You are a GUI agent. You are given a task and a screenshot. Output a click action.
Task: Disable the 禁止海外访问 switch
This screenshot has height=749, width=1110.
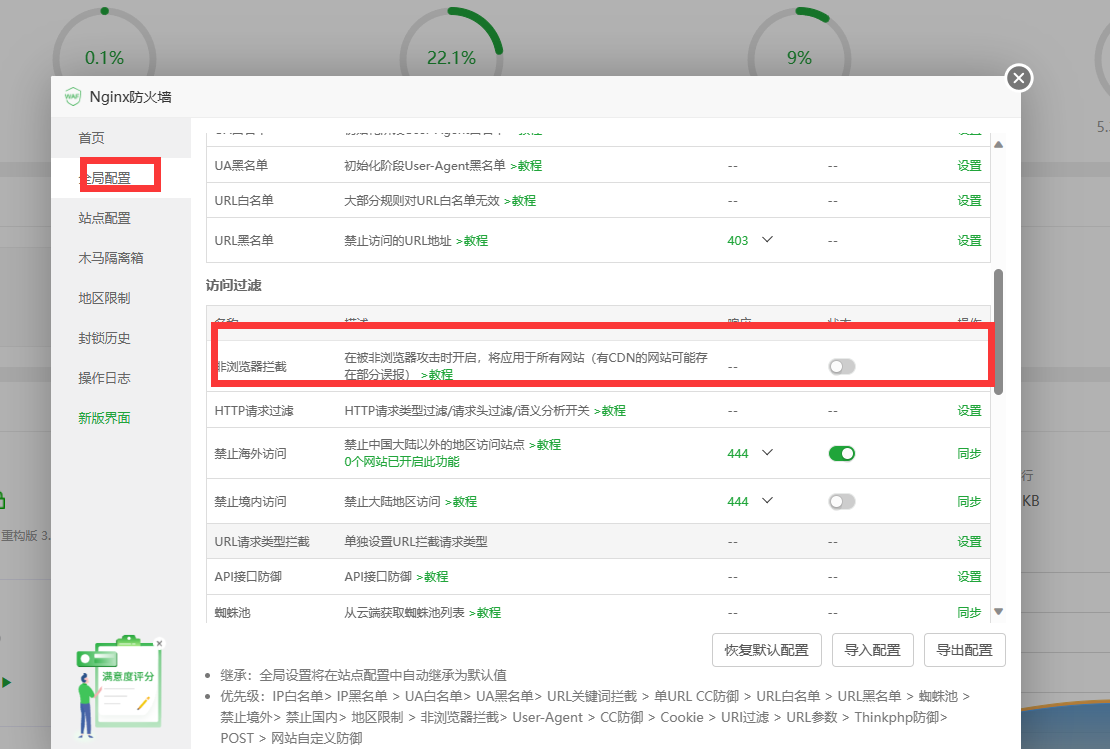[x=842, y=453]
